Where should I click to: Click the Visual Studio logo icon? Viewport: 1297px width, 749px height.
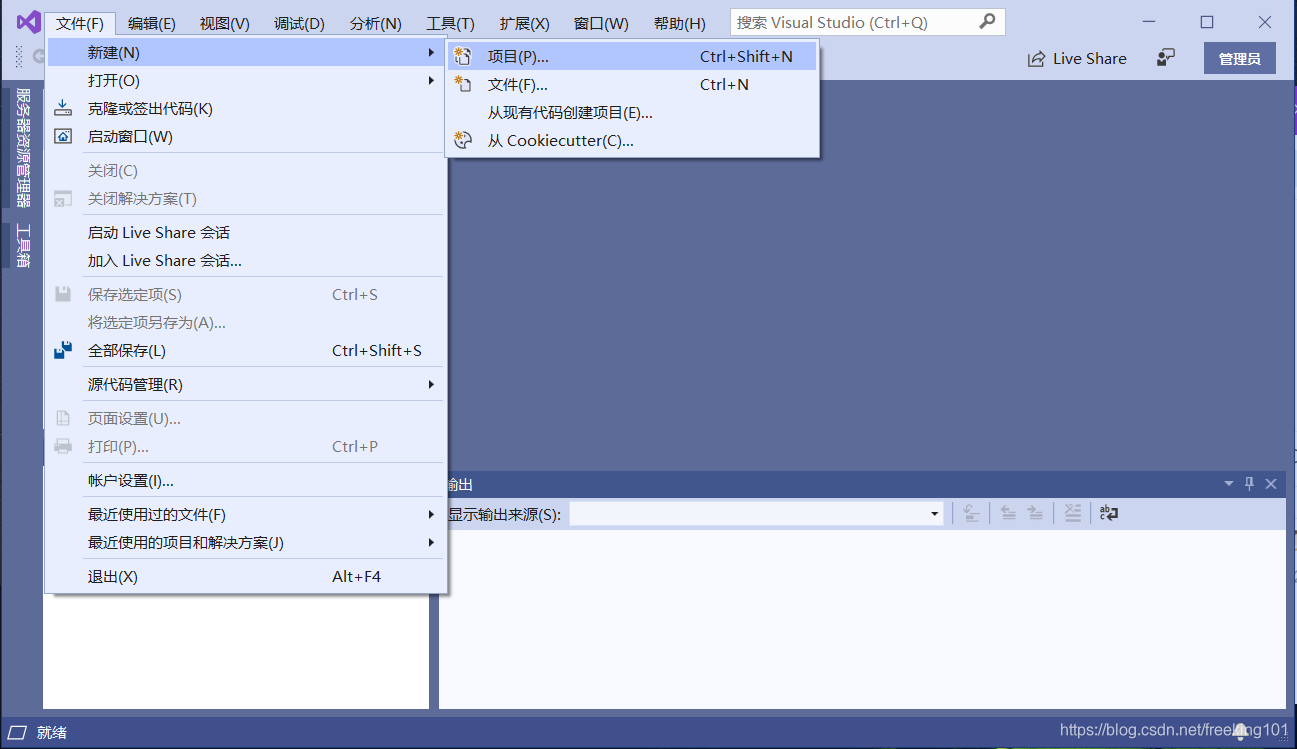27,22
